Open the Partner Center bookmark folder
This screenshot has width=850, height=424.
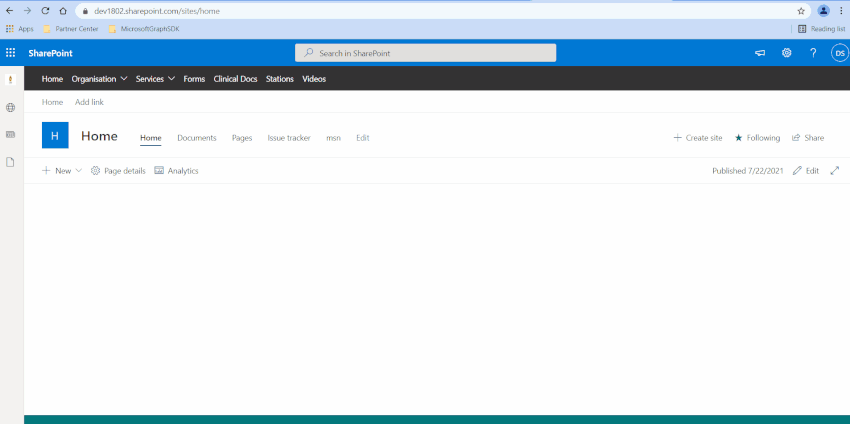coord(70,29)
